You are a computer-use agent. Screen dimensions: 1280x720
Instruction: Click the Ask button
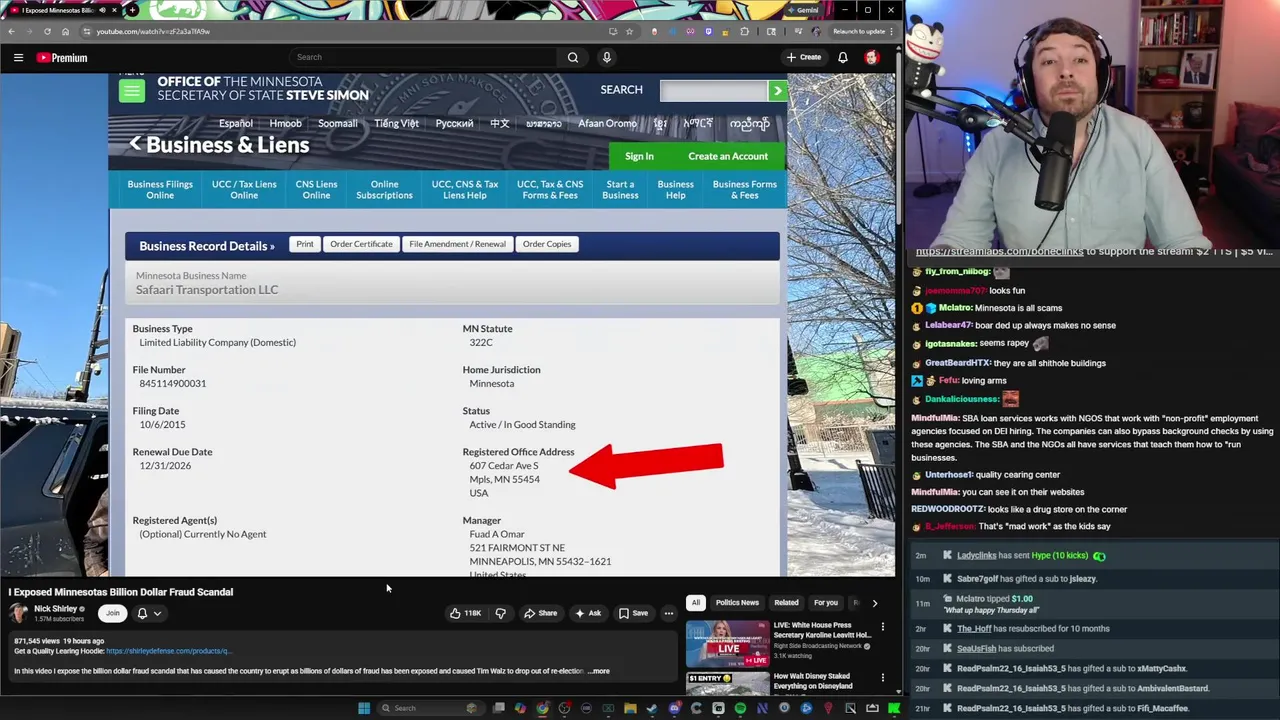tap(588, 613)
